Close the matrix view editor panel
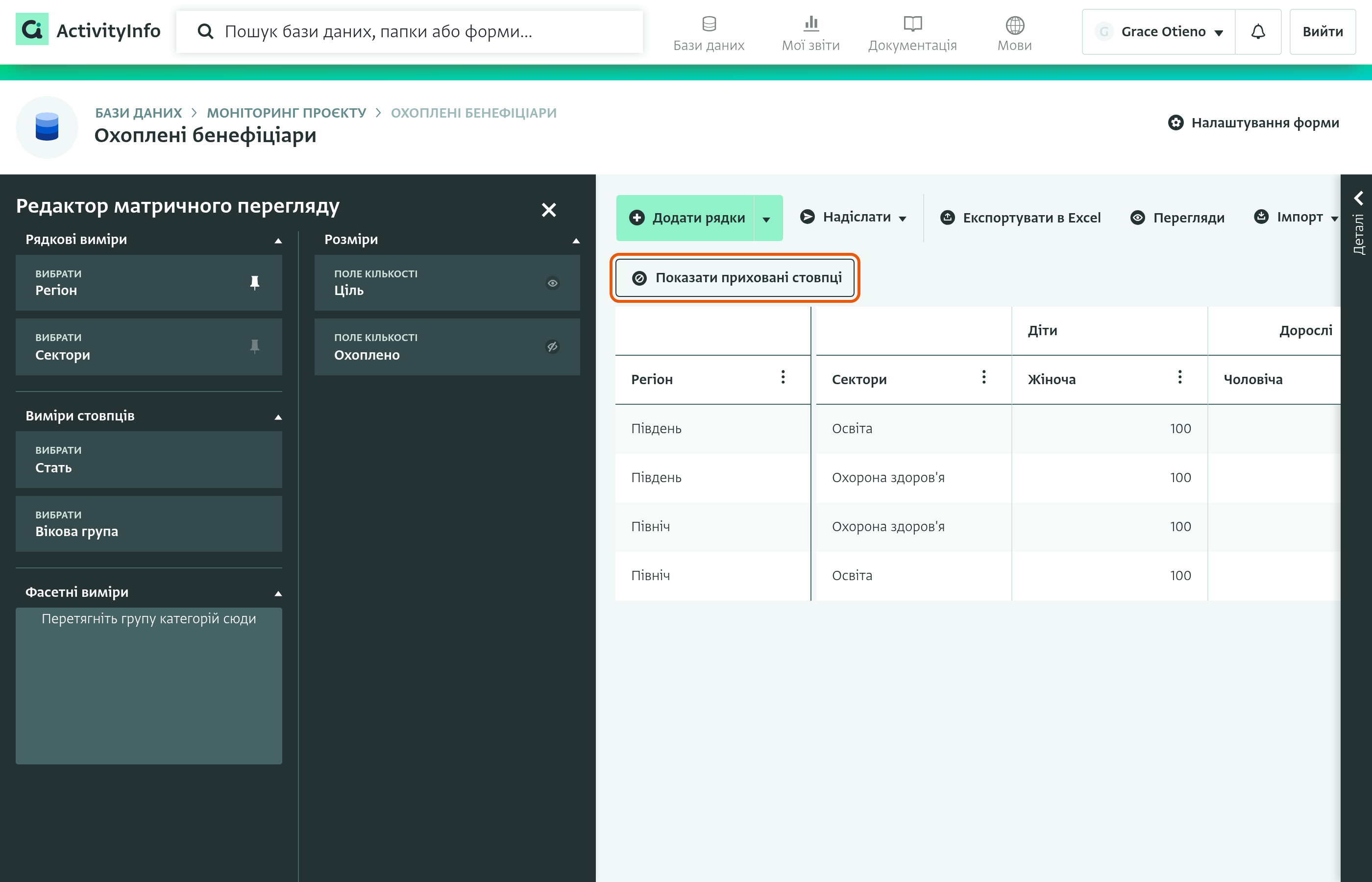Image resolution: width=1372 pixels, height=882 pixels. [549, 210]
